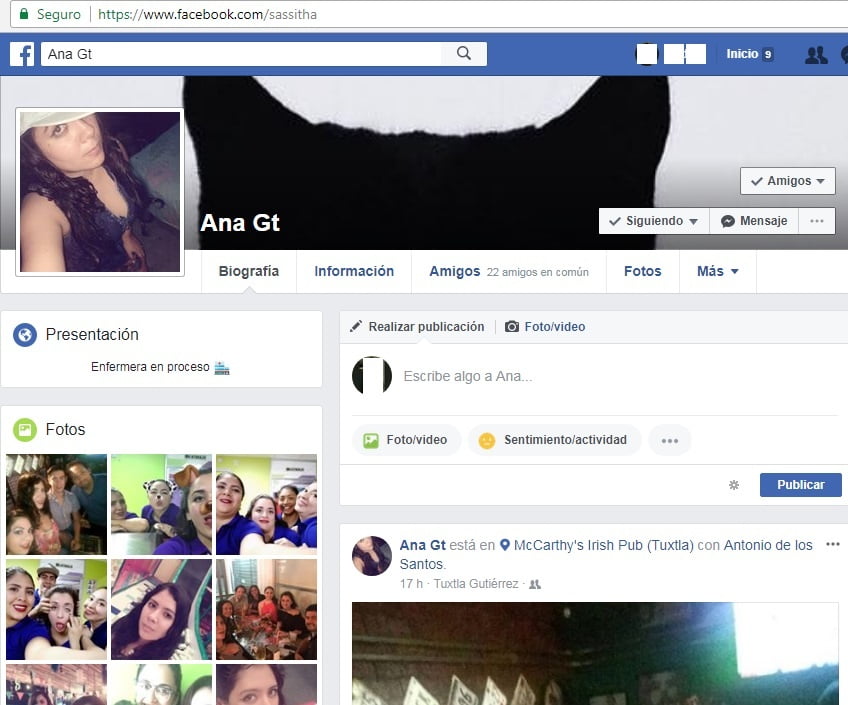This screenshot has width=848, height=705.
Task: Open the Fotos tab
Action: [x=642, y=271]
